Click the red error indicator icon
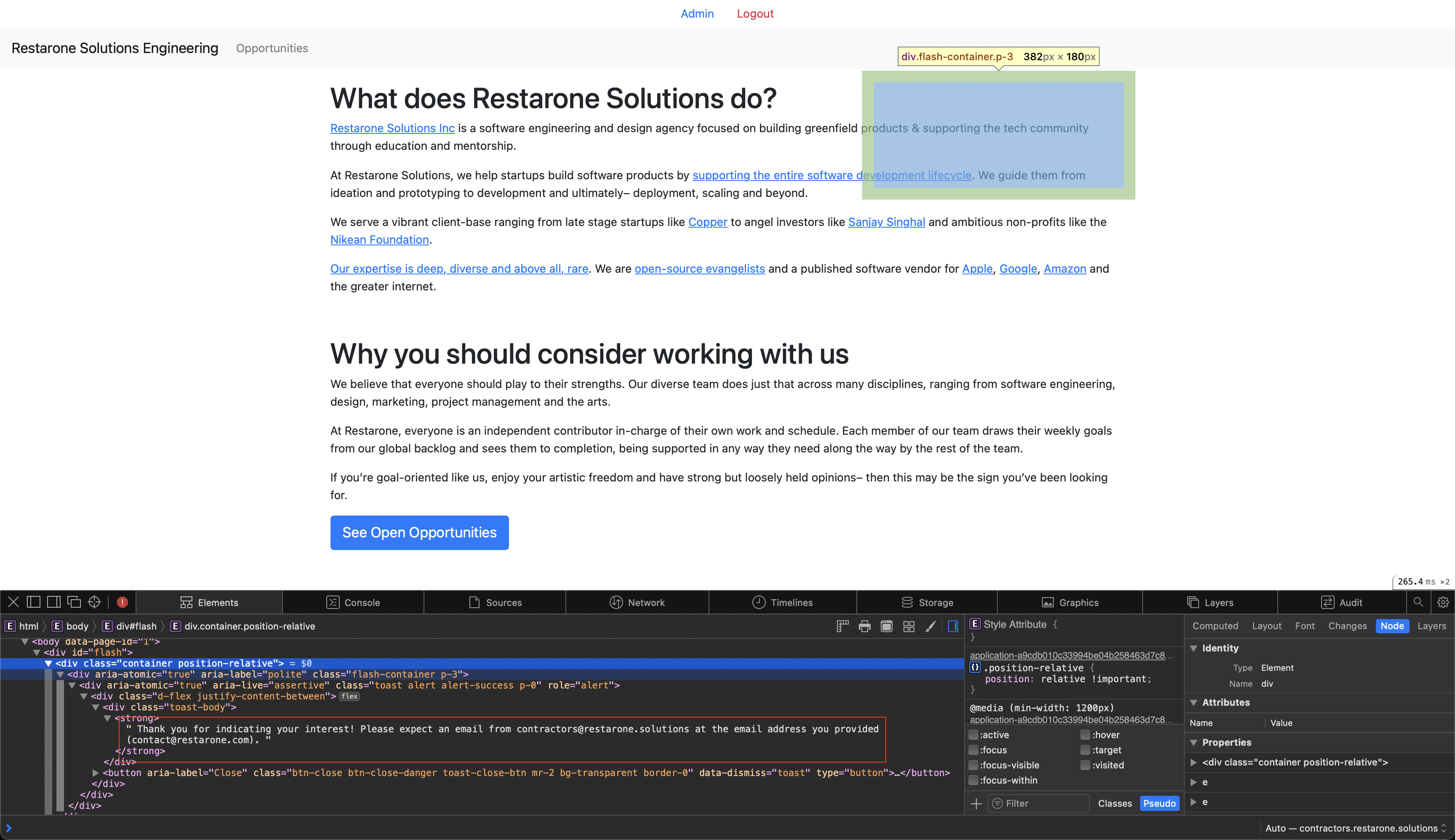The image size is (1455, 840). tap(123, 602)
